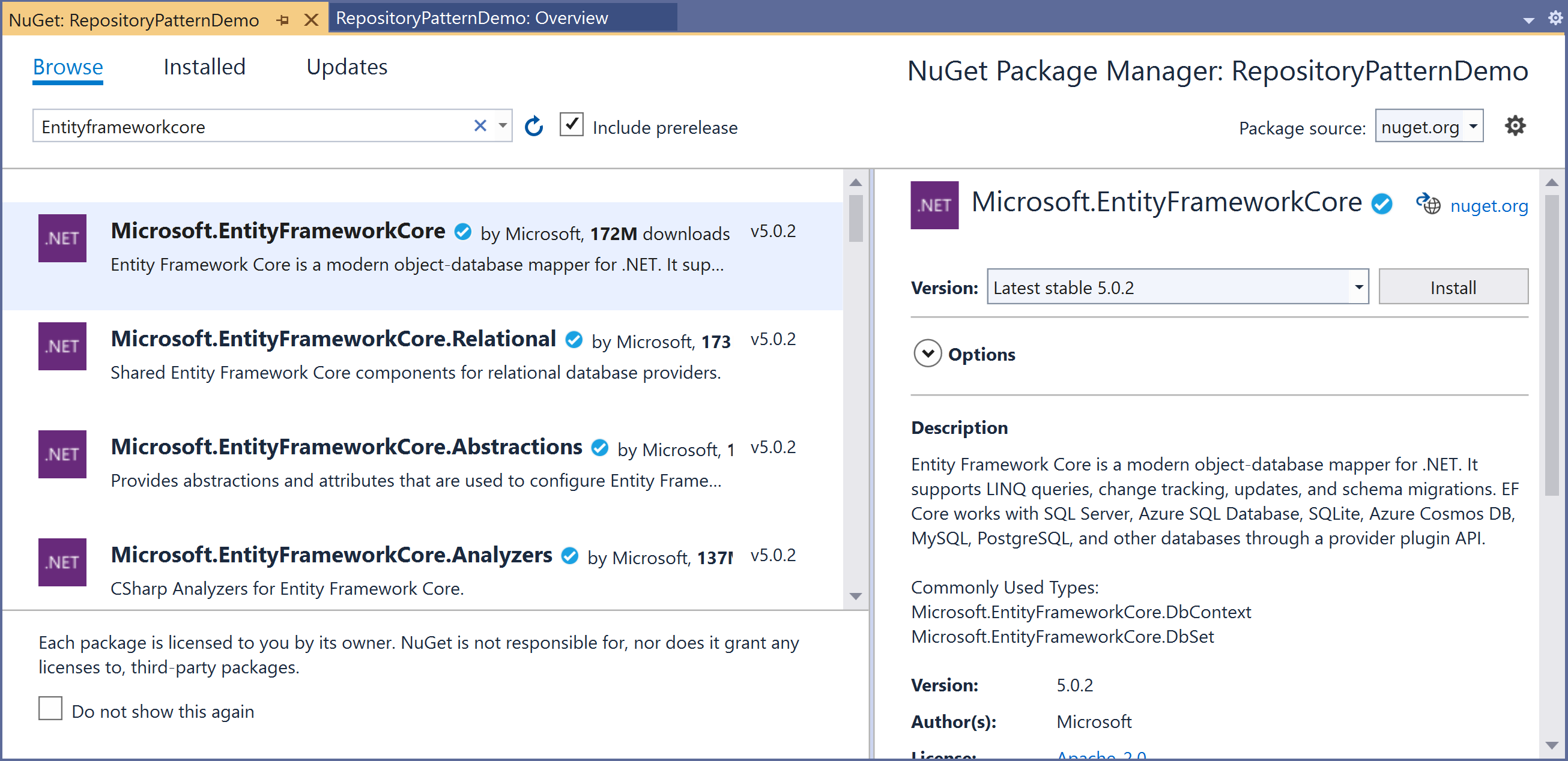The height and width of the screenshot is (761, 1568).
Task: Open the nuget.org link in package details
Action: 1488,206
